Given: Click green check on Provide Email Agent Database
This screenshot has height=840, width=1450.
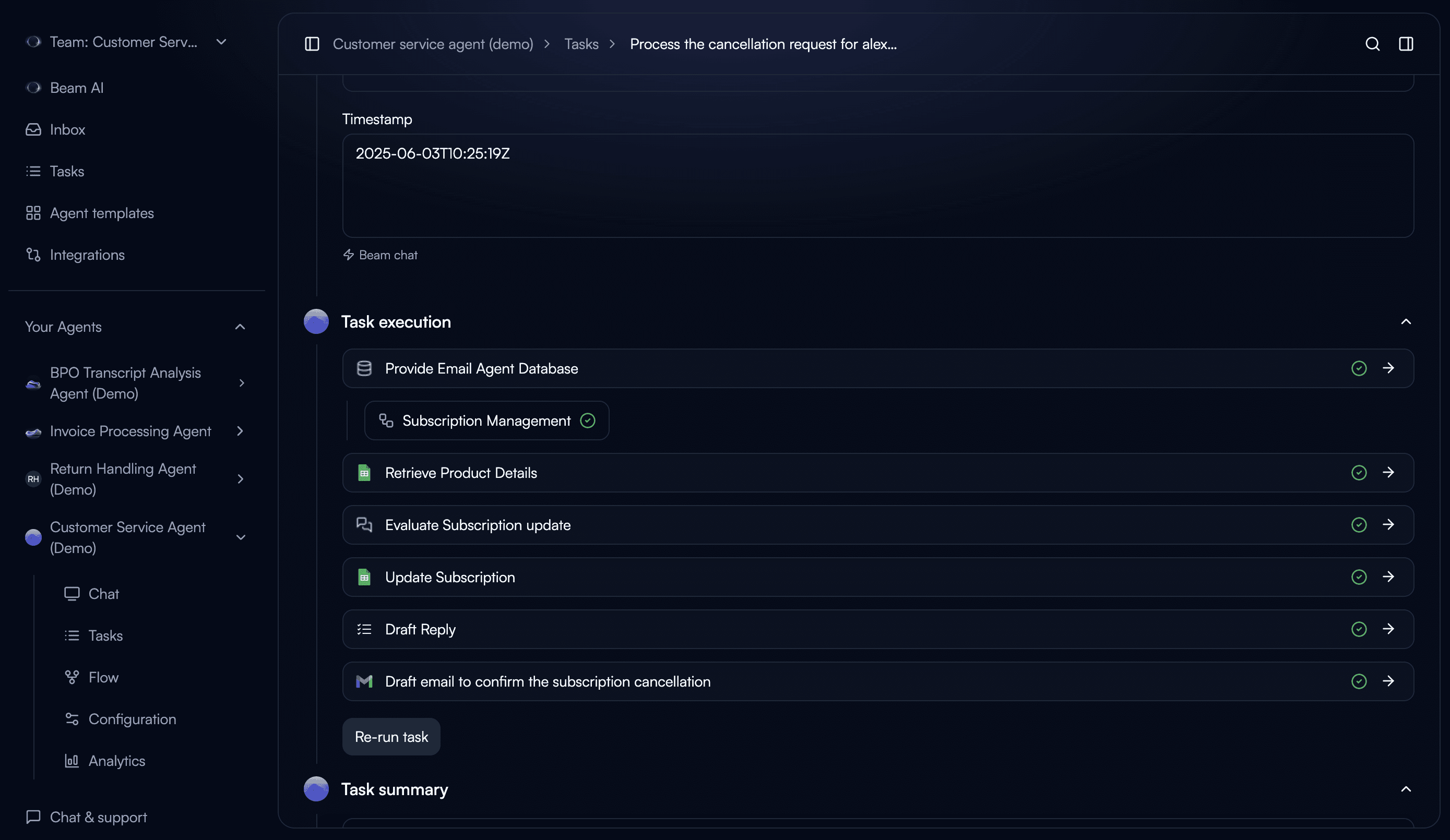Looking at the screenshot, I should coord(1359,369).
